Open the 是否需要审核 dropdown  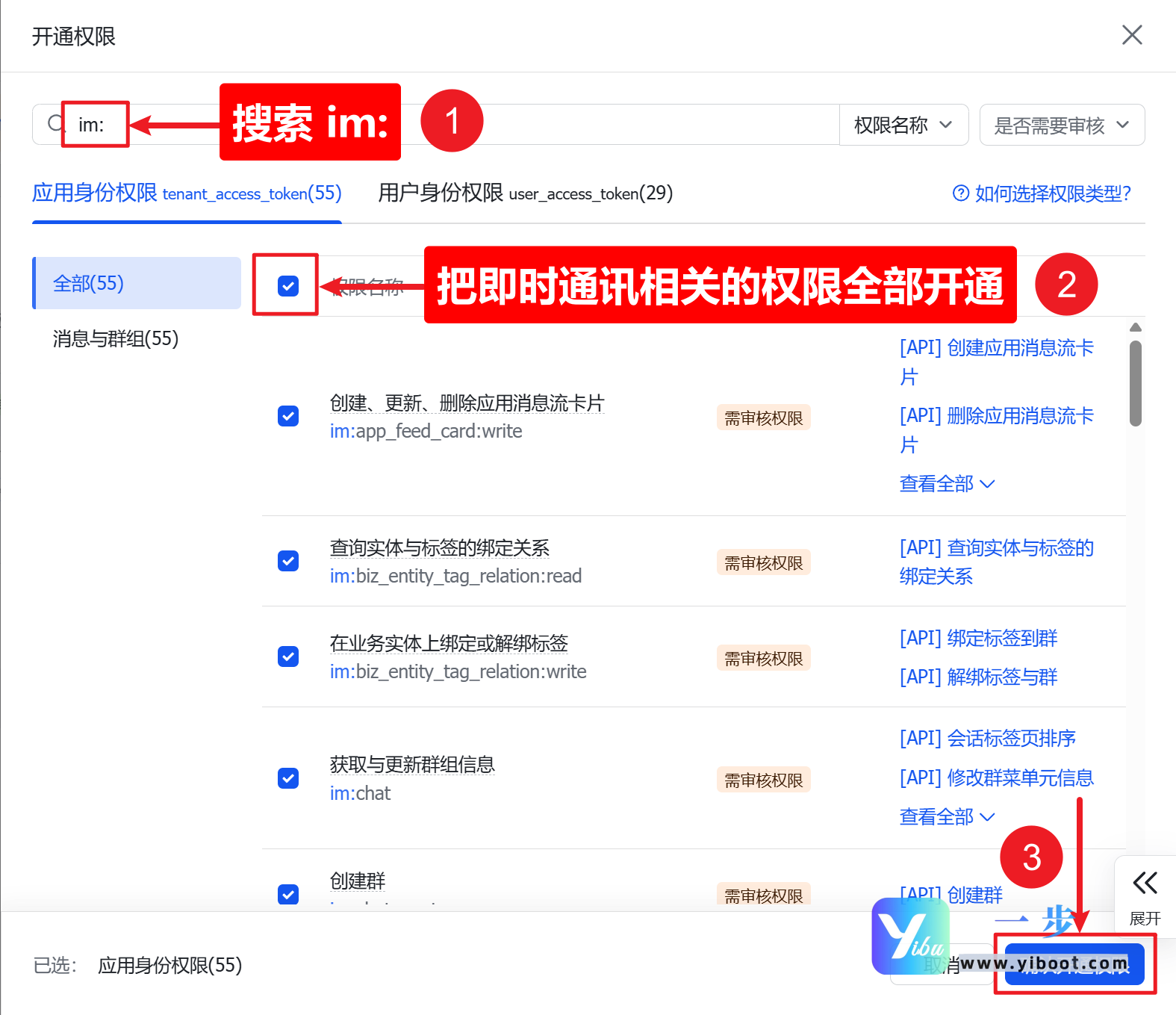coord(1062,125)
